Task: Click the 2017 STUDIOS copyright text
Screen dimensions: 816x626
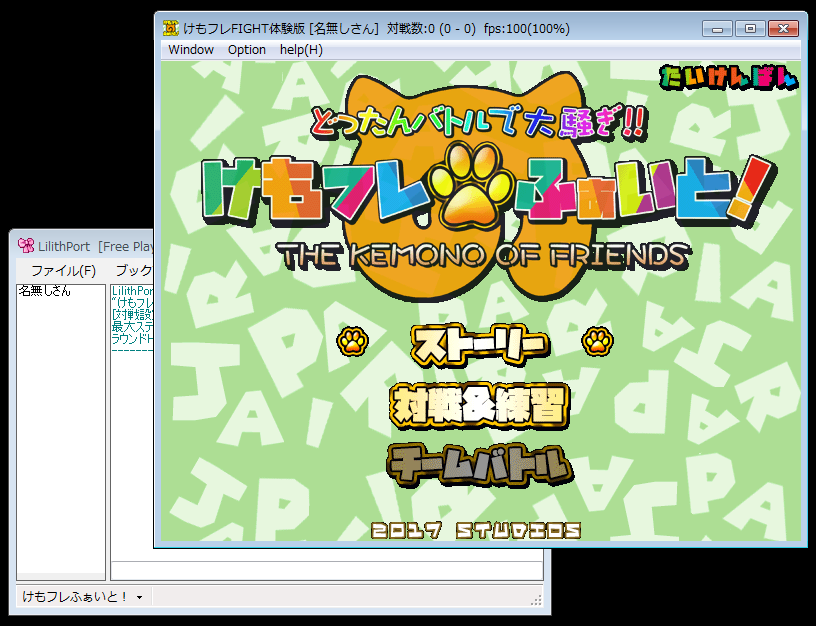Action: click(477, 531)
